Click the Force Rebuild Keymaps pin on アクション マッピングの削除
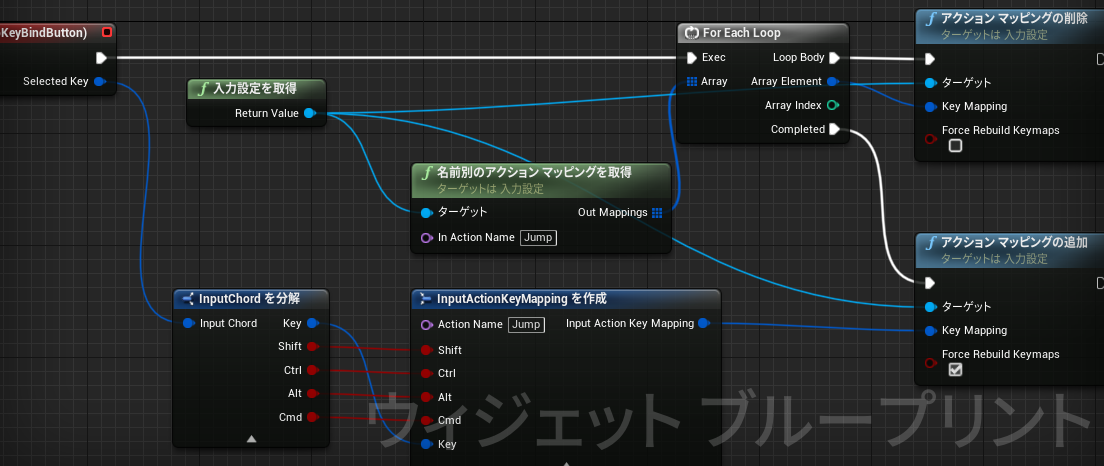The image size is (1104, 466). tap(930, 138)
